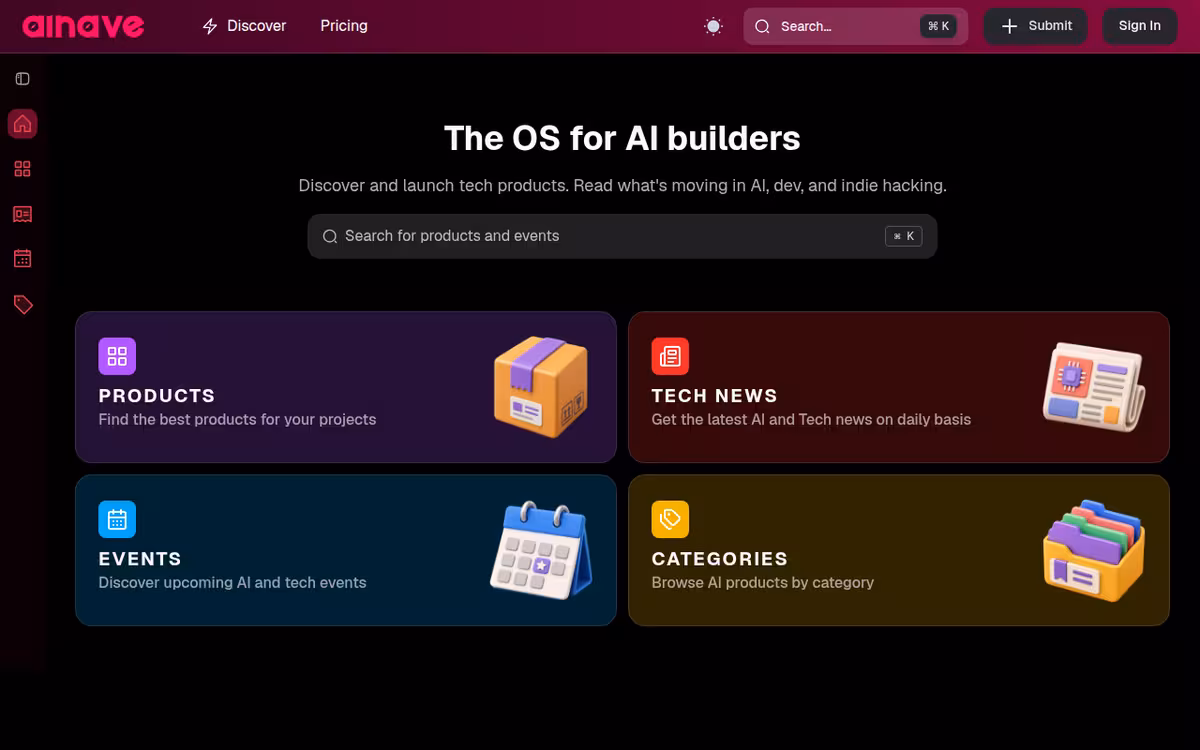Click the magnifier icon in hero search

pos(330,236)
